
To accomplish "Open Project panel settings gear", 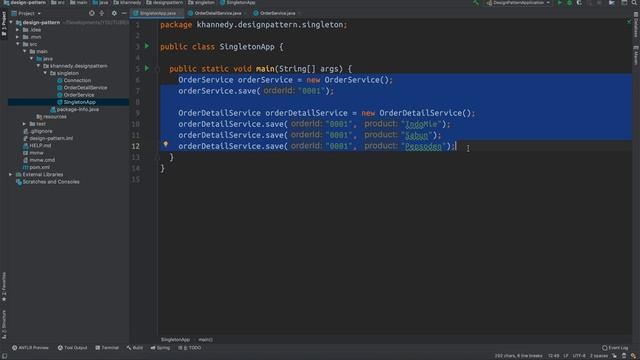I will coord(114,13).
